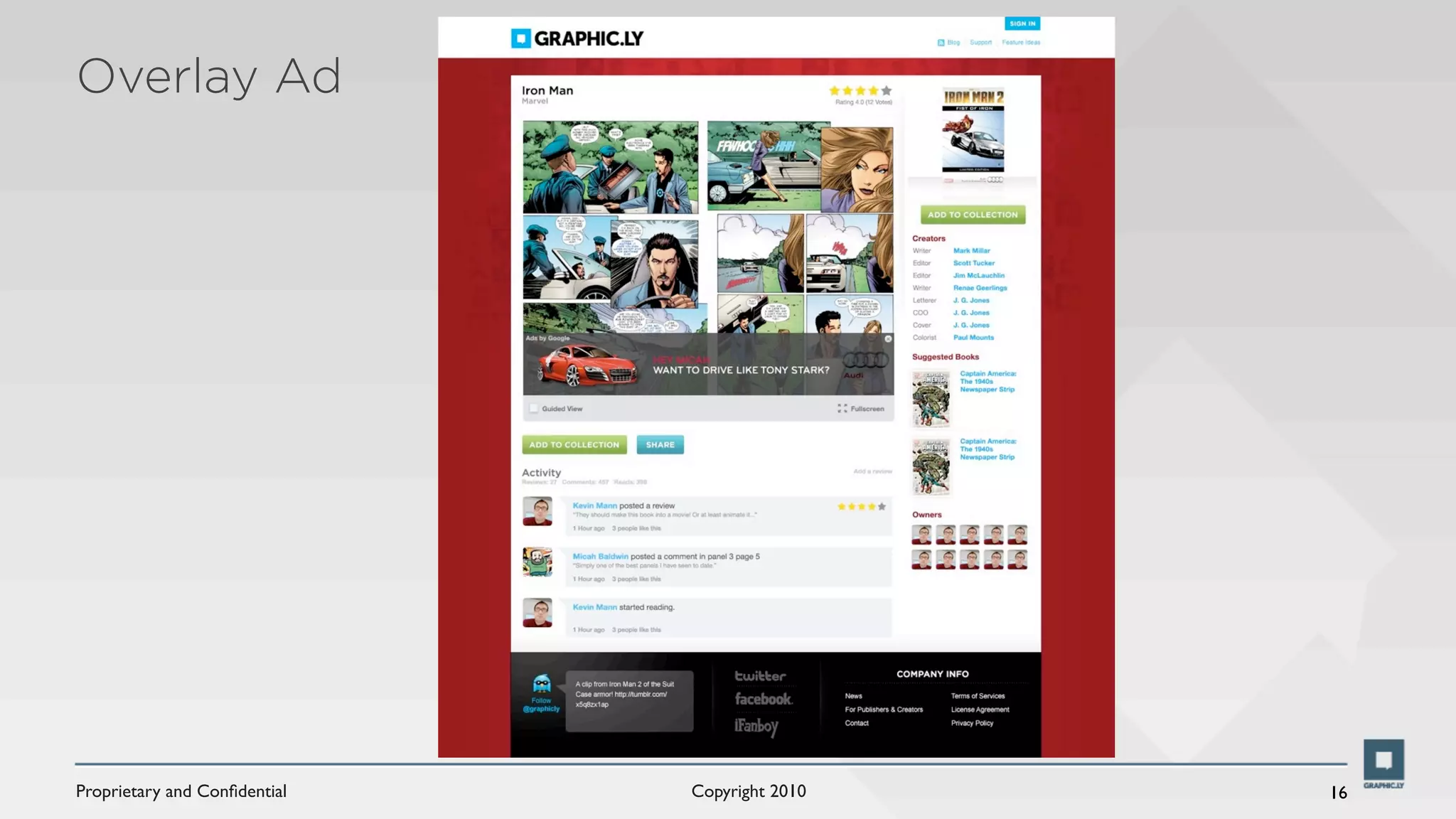Viewport: 1456px width, 819px height.
Task: Open the Contact footer link
Action: click(857, 723)
